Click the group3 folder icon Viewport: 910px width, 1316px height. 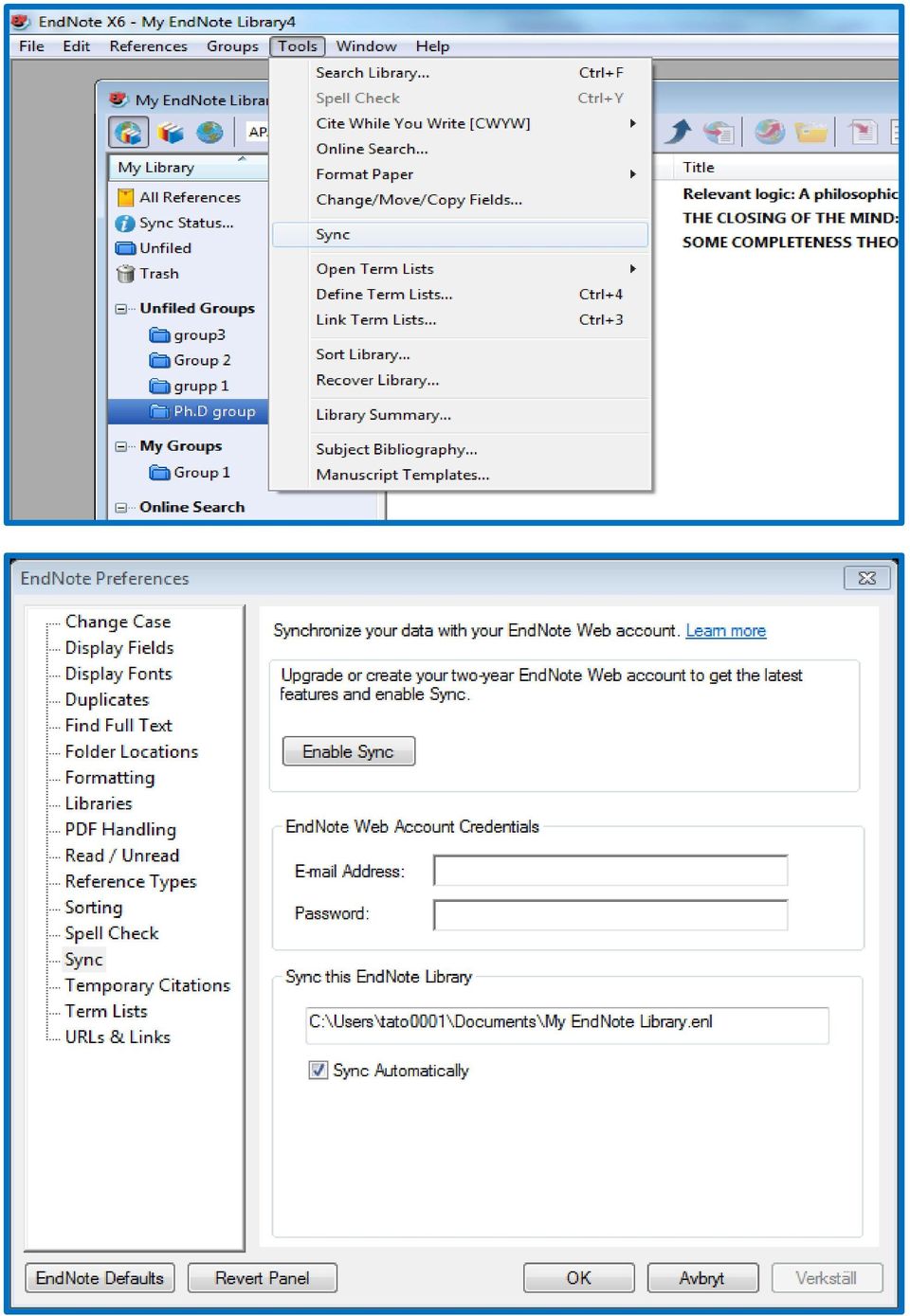coord(159,334)
